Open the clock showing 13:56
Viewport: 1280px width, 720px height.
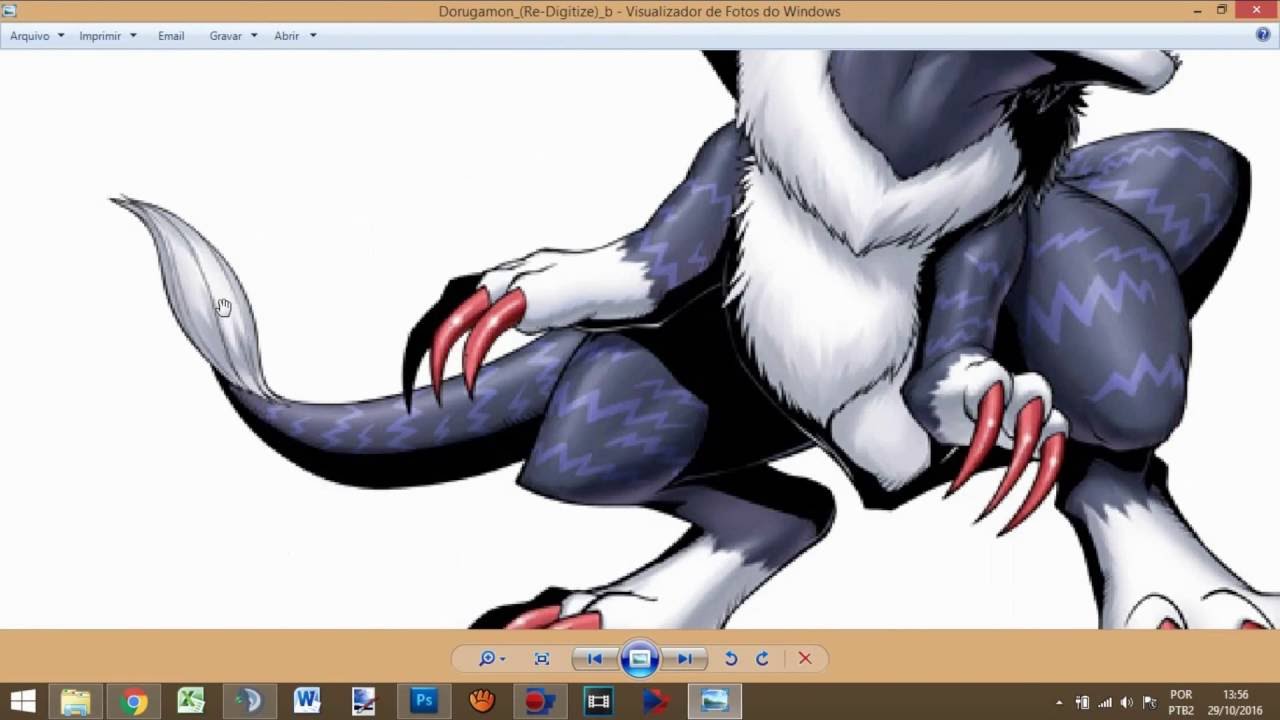point(1236,702)
